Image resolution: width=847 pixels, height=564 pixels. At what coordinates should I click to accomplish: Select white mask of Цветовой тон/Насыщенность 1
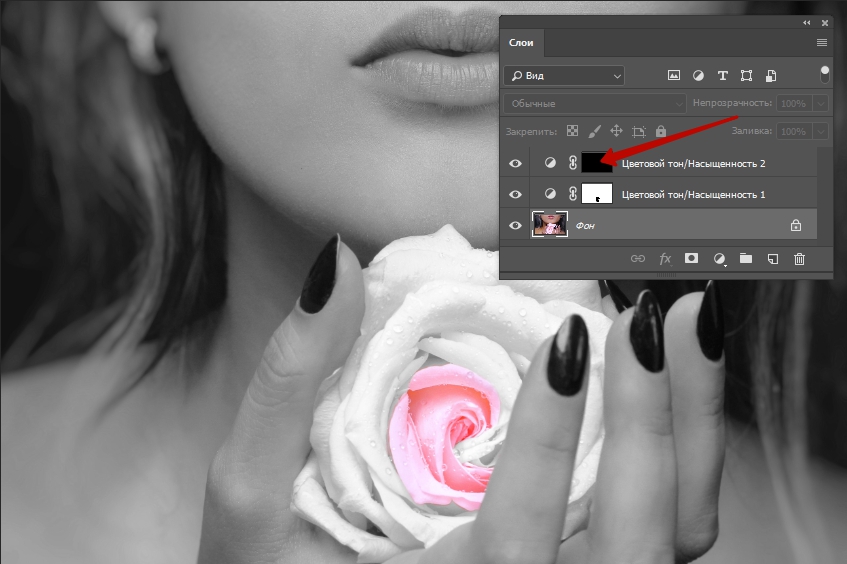coord(597,193)
